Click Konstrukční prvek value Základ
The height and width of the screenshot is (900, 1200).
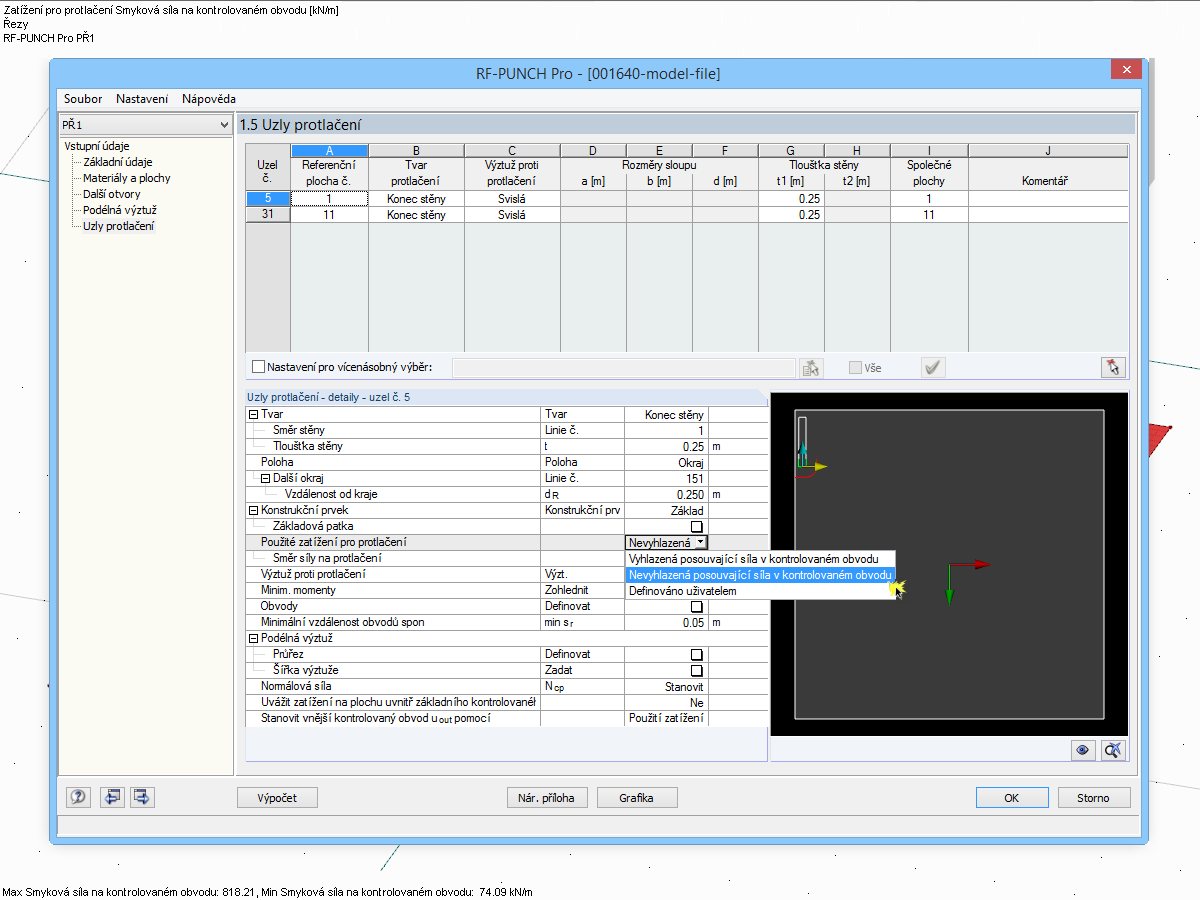(667, 510)
